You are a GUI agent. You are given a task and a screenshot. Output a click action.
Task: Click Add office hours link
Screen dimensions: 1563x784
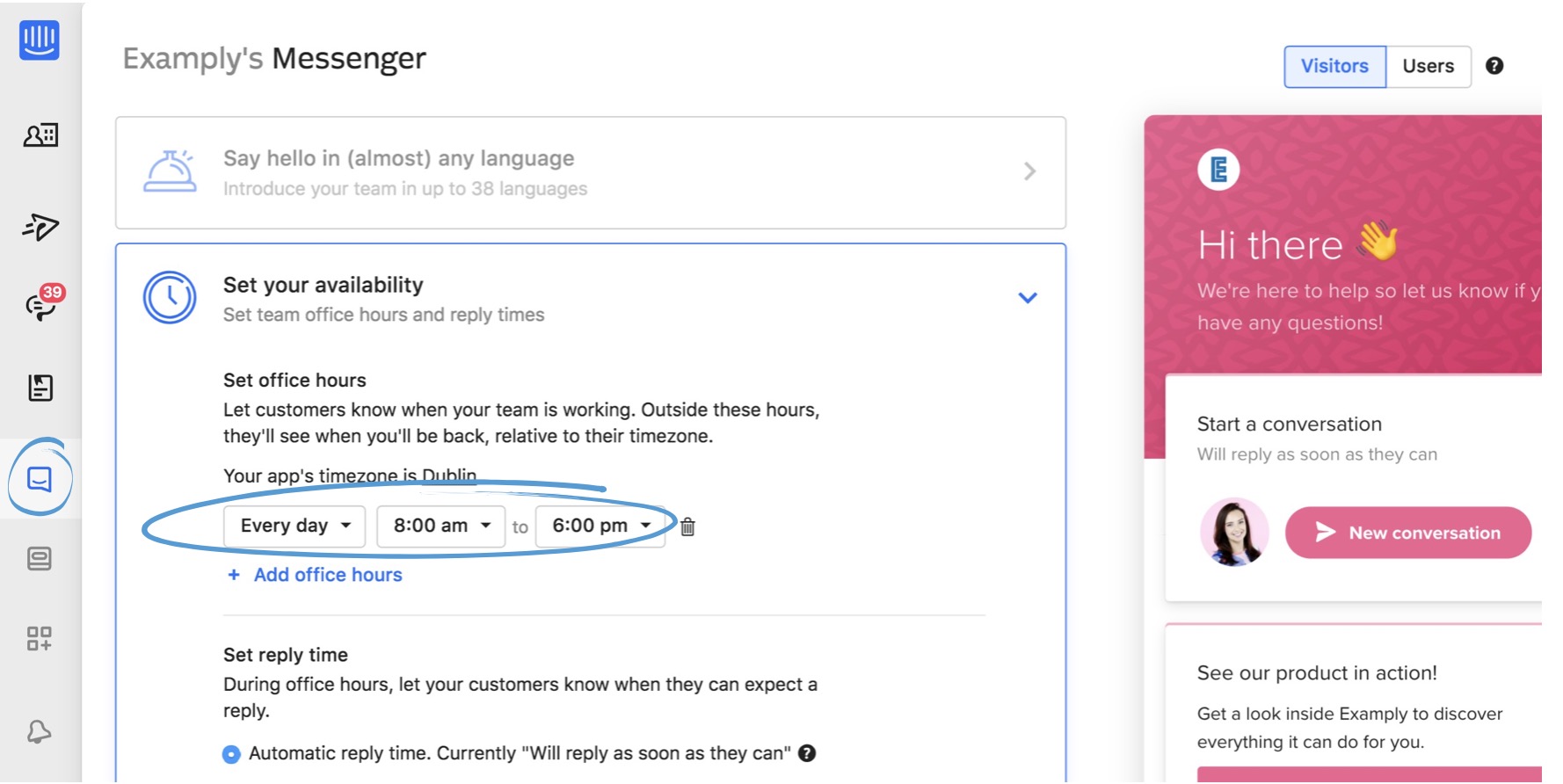pyautogui.click(x=315, y=575)
